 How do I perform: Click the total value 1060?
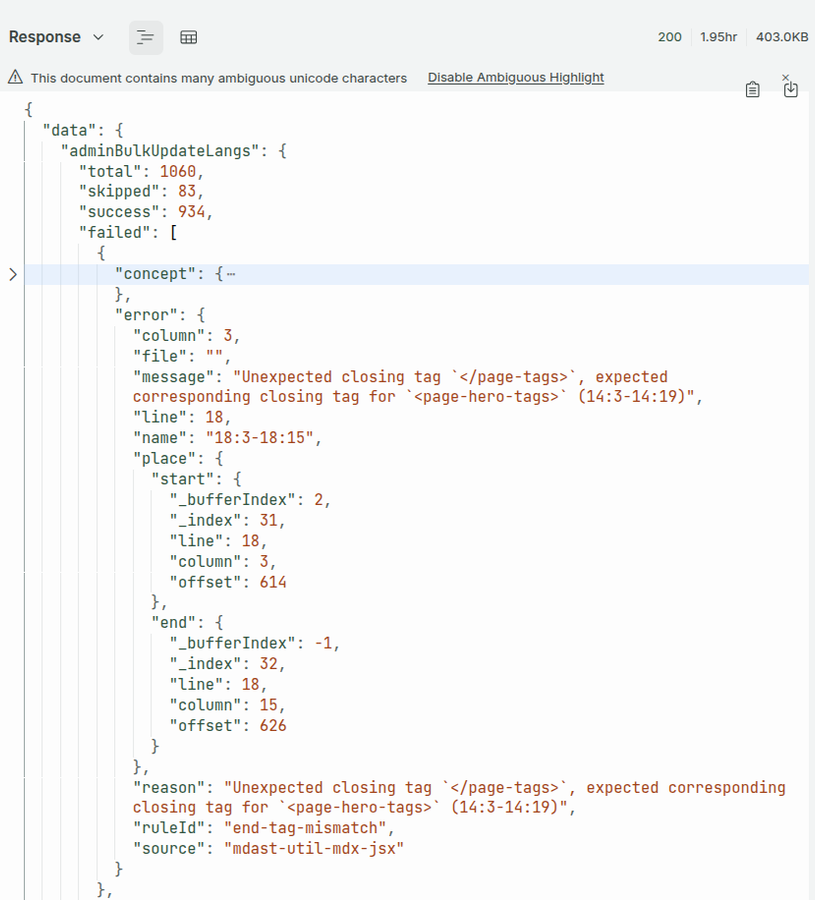[x=177, y=172]
